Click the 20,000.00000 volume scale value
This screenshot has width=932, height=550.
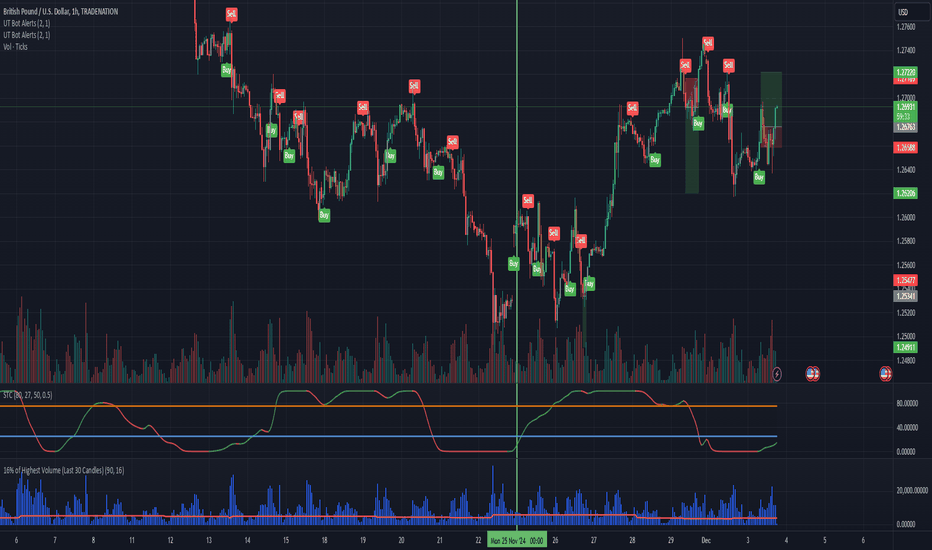coord(912,491)
